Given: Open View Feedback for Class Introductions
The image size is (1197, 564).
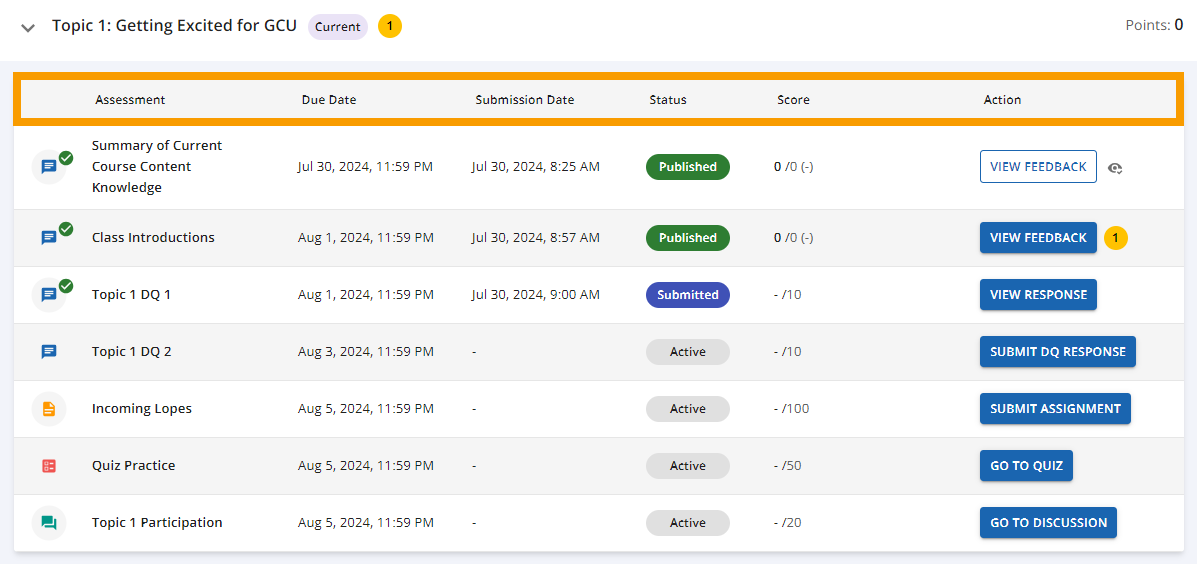Looking at the screenshot, I should (1038, 237).
